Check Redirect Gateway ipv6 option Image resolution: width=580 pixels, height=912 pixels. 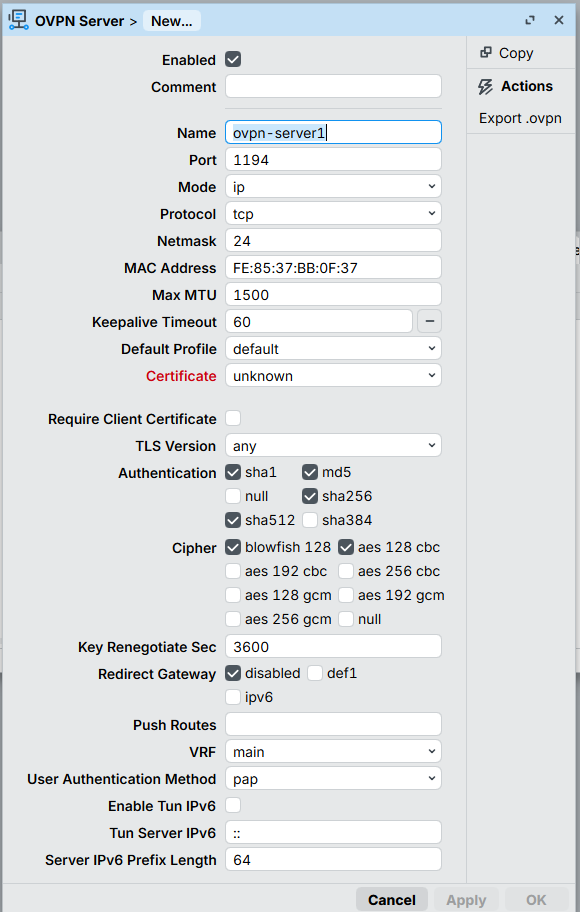click(x=233, y=697)
